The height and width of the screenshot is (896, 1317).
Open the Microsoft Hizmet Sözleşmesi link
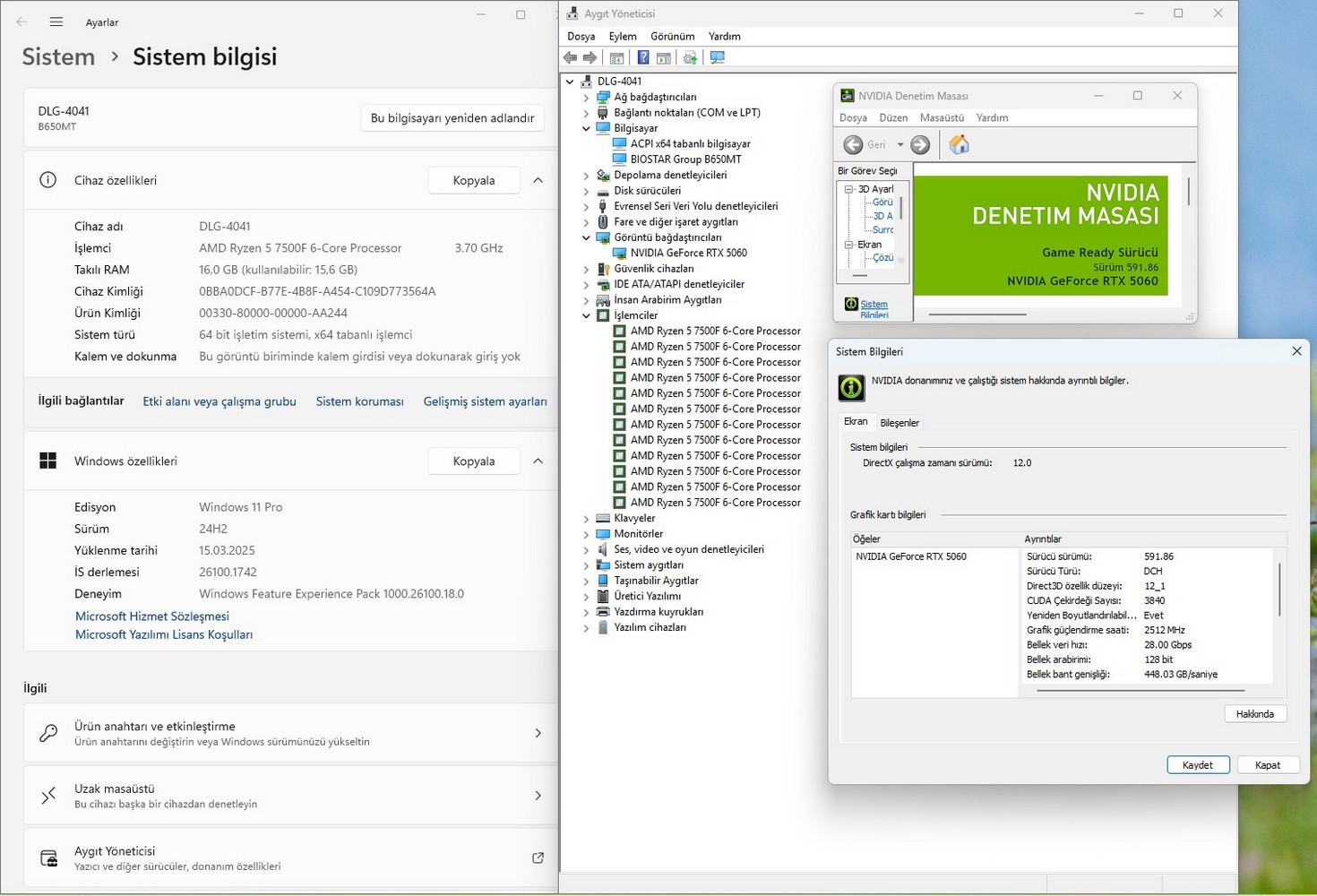click(x=152, y=616)
